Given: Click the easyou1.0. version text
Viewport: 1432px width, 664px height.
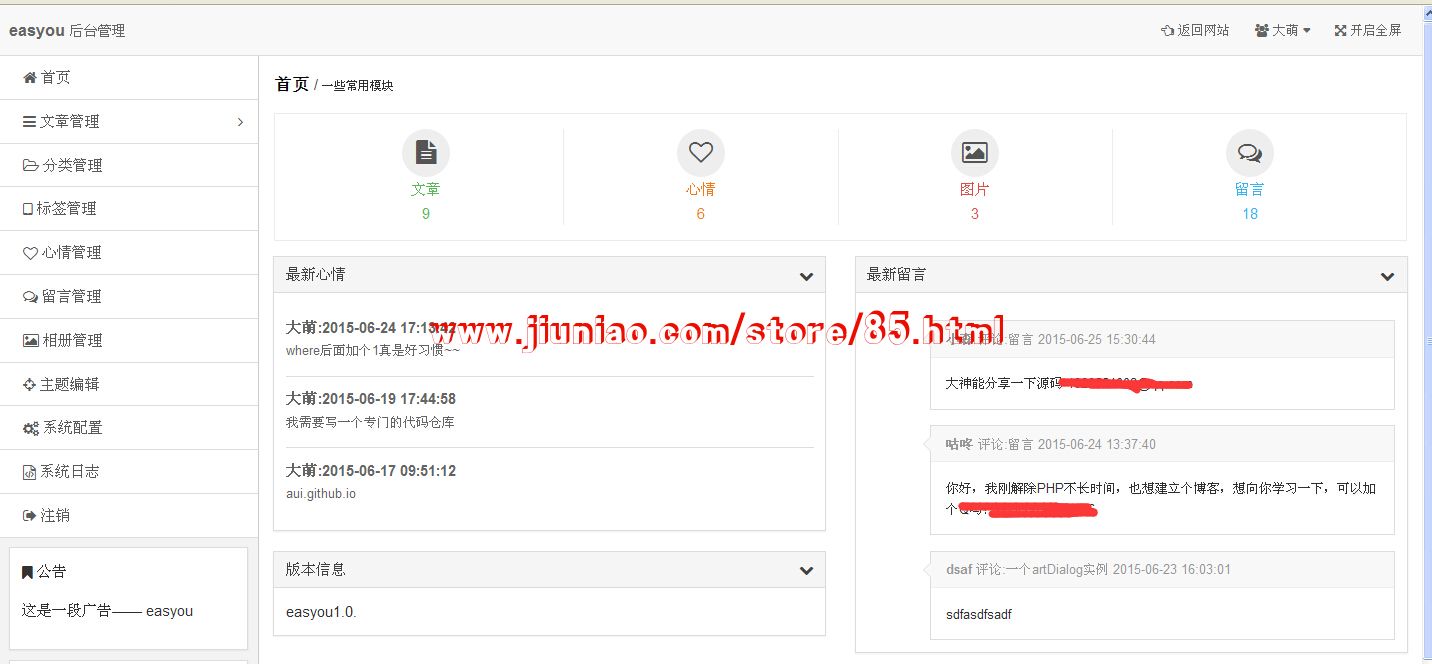Looking at the screenshot, I should [x=321, y=612].
